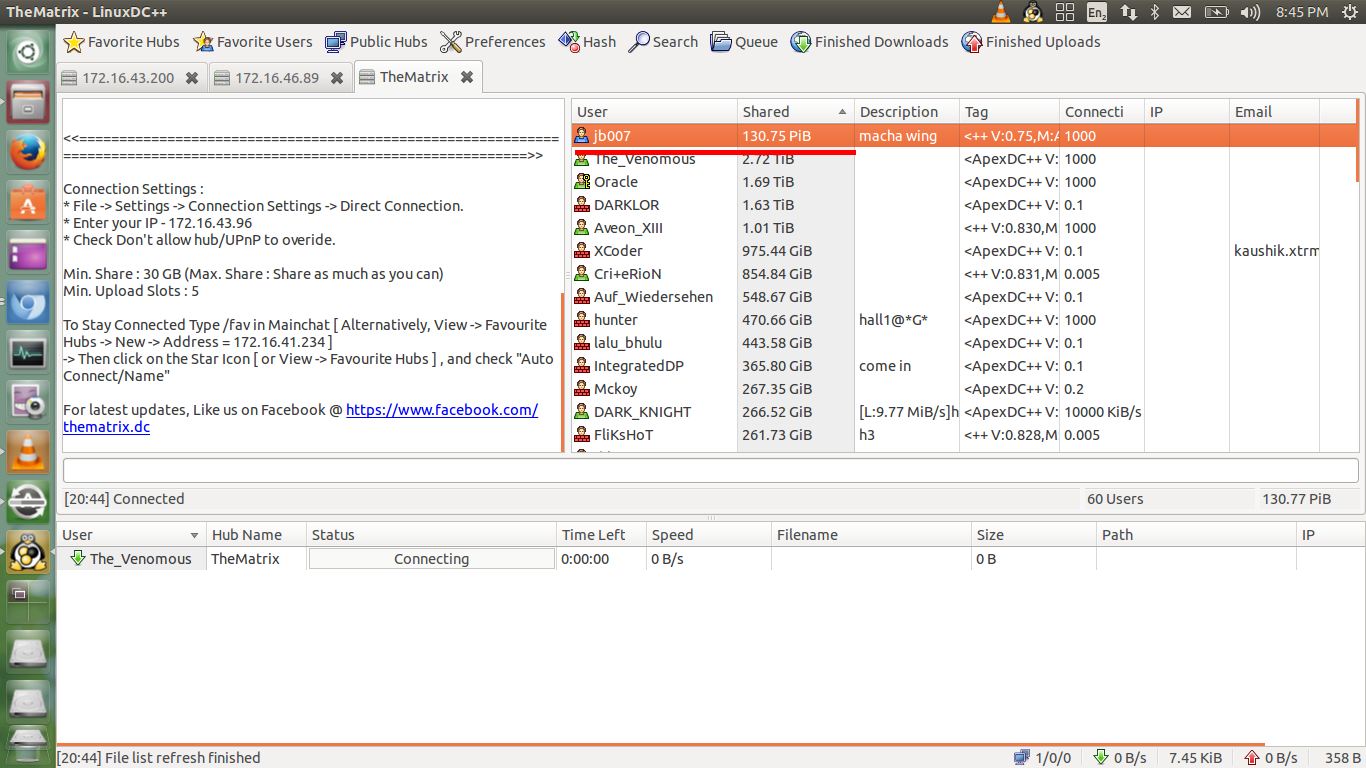Viewport: 1366px width, 768px height.
Task: Open the Favorite Users list
Action: (x=253, y=42)
